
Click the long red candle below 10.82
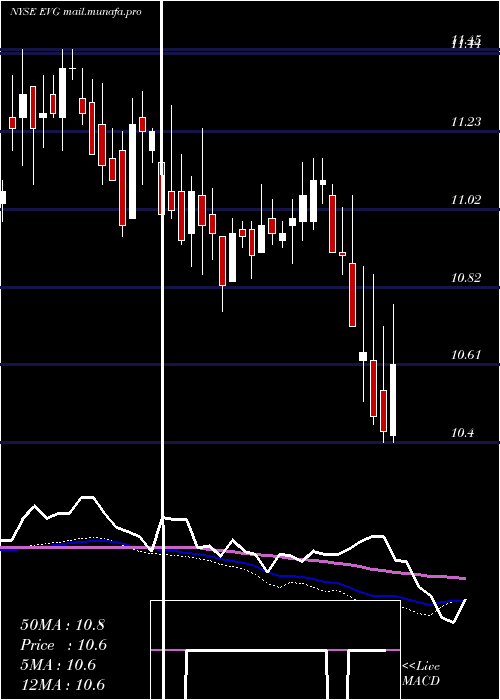click(x=353, y=295)
